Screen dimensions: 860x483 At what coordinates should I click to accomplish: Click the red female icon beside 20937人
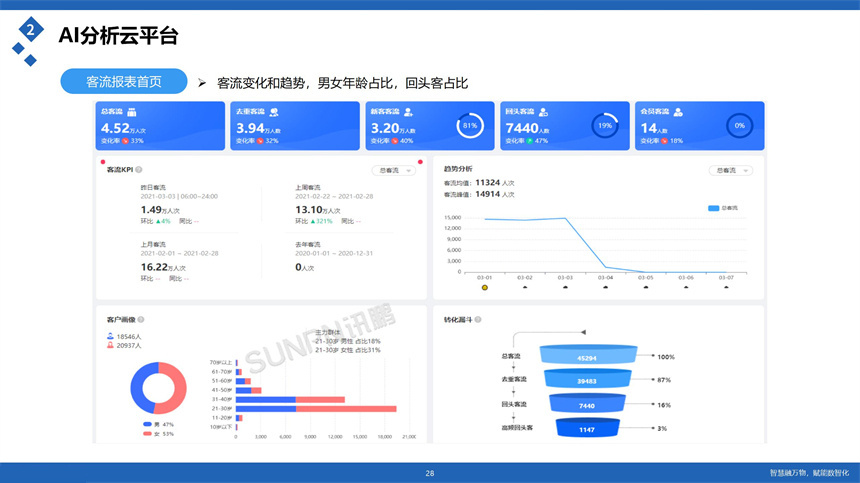pos(110,345)
